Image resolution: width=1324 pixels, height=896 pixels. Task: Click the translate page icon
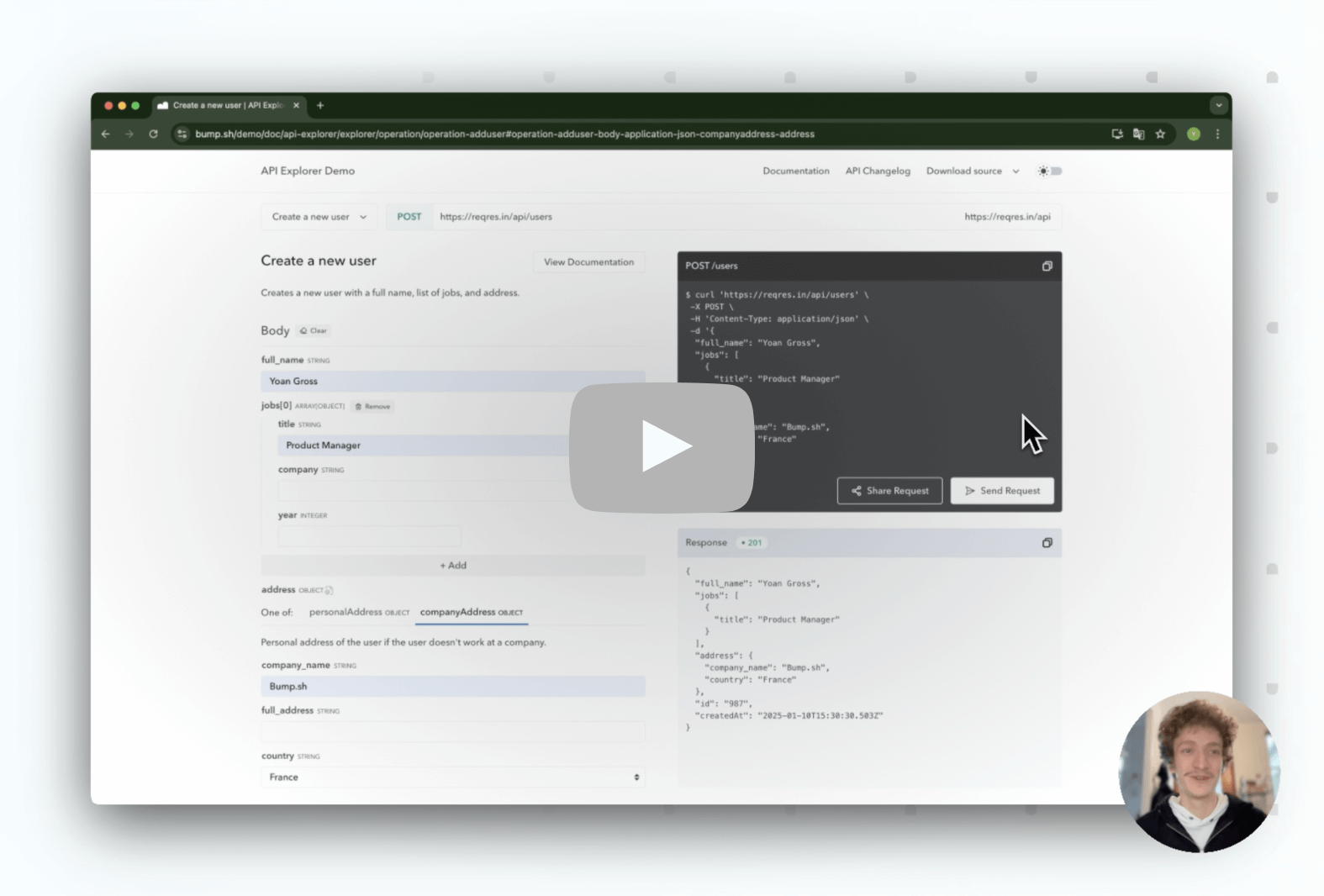[x=1139, y=134]
